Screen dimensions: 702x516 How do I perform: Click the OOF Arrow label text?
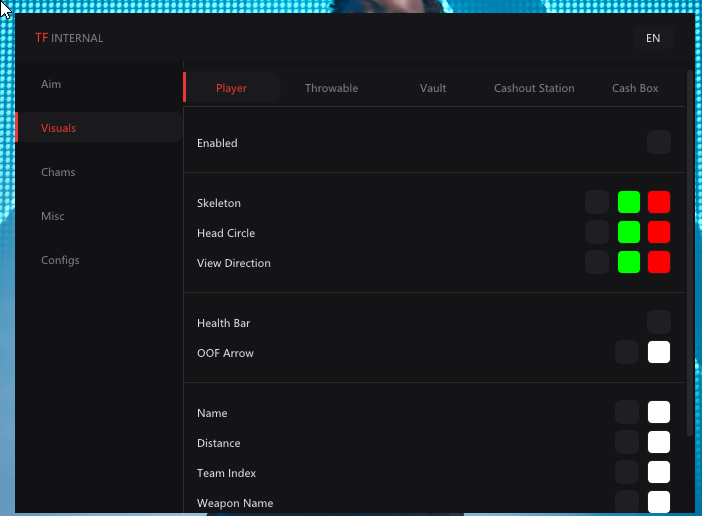[x=225, y=353]
